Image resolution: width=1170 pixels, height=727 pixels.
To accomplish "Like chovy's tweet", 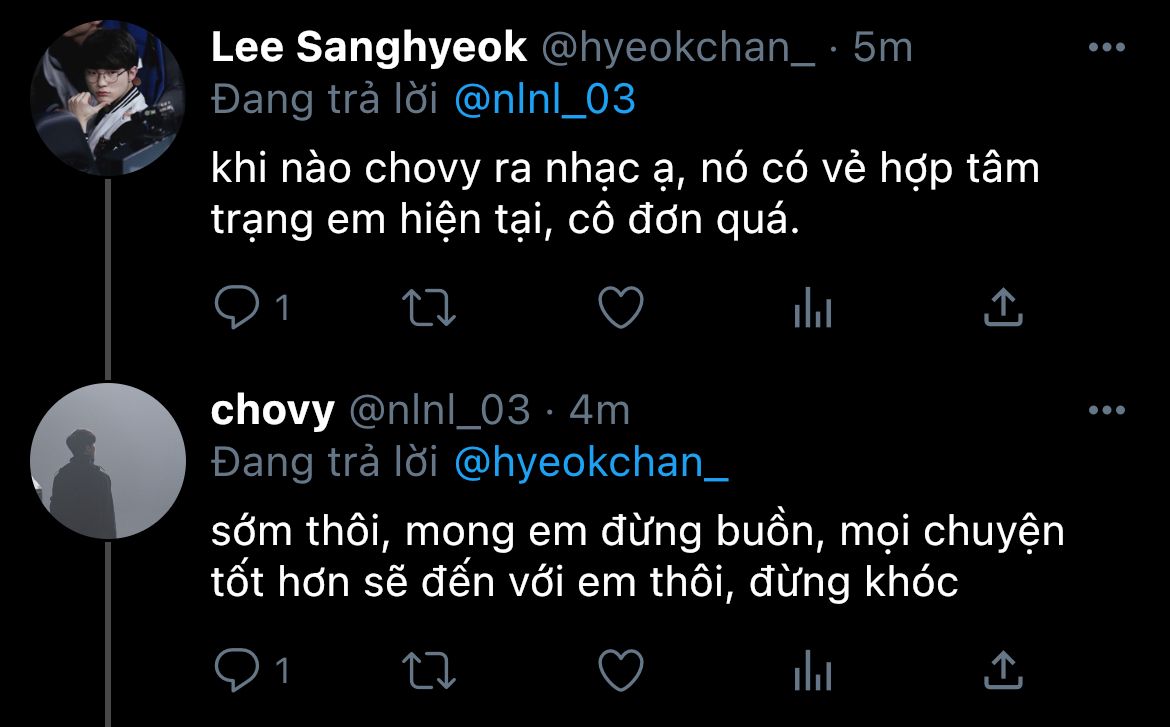I will pyautogui.click(x=620, y=670).
